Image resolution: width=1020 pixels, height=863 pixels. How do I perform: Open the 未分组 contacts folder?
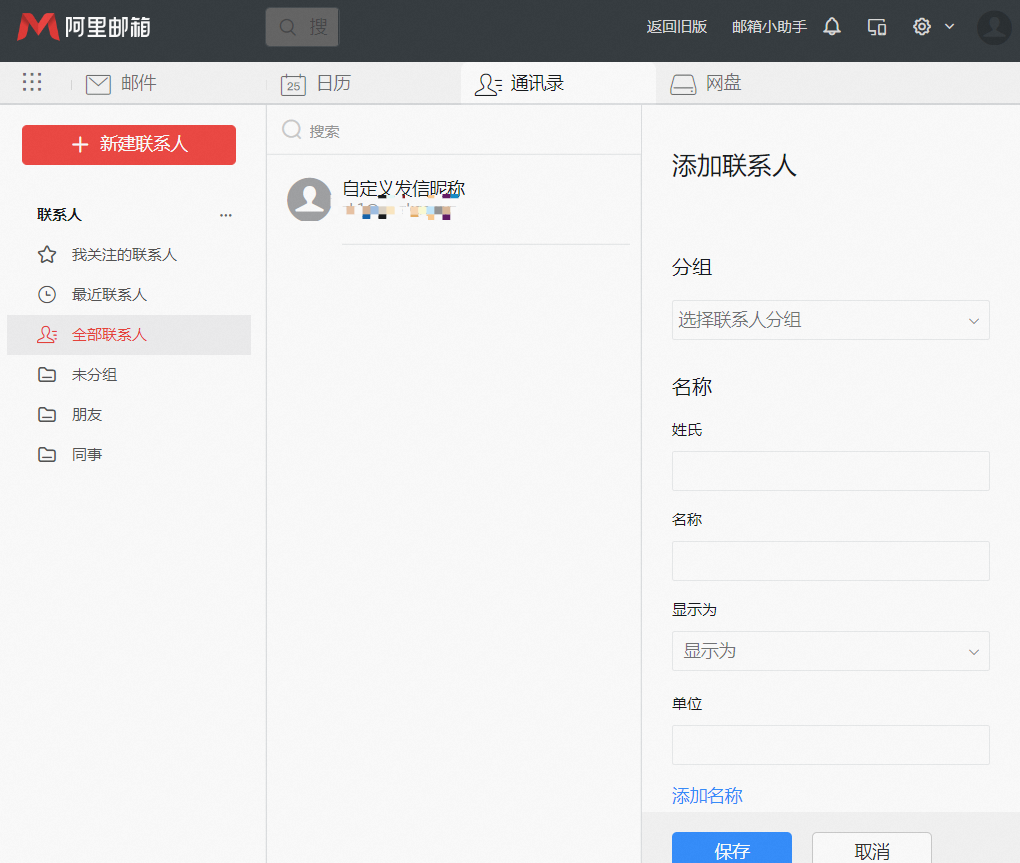click(x=93, y=374)
